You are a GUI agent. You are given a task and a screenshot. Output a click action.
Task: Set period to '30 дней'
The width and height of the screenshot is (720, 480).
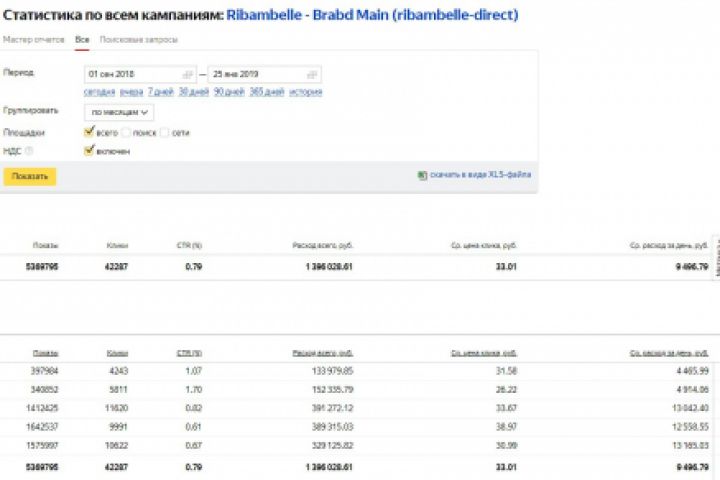pyautogui.click(x=193, y=92)
